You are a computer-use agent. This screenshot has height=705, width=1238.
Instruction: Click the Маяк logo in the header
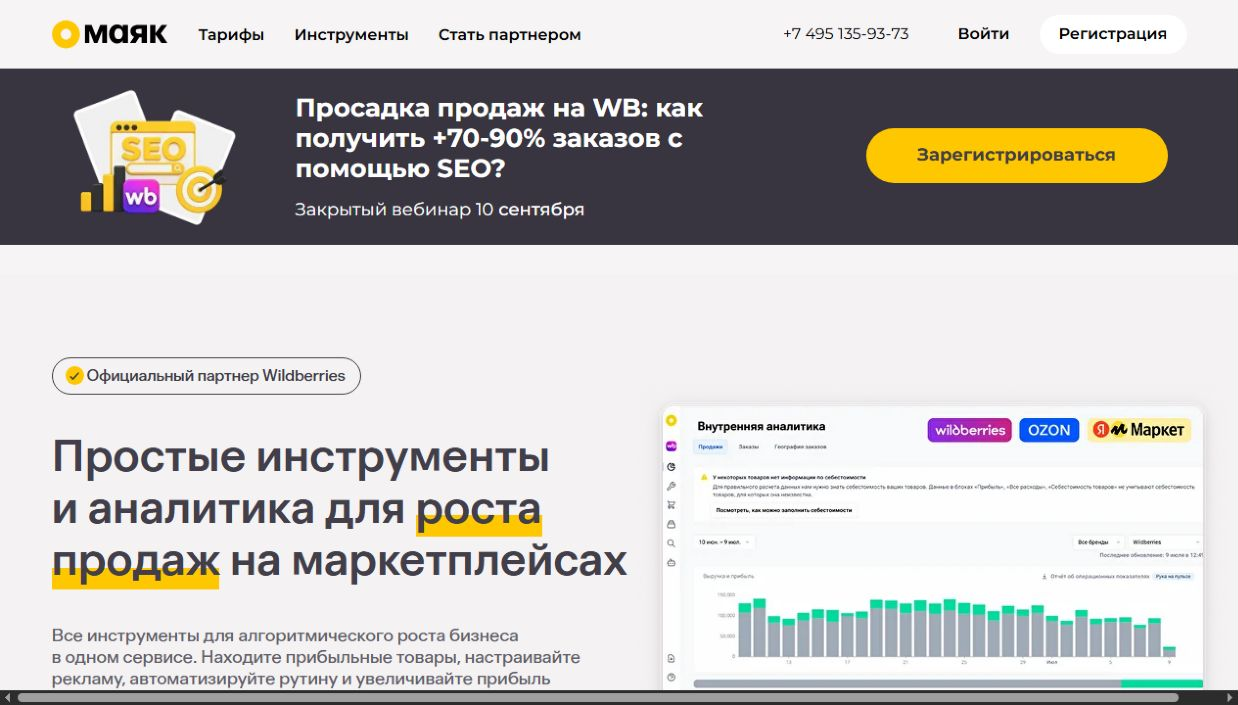[109, 34]
